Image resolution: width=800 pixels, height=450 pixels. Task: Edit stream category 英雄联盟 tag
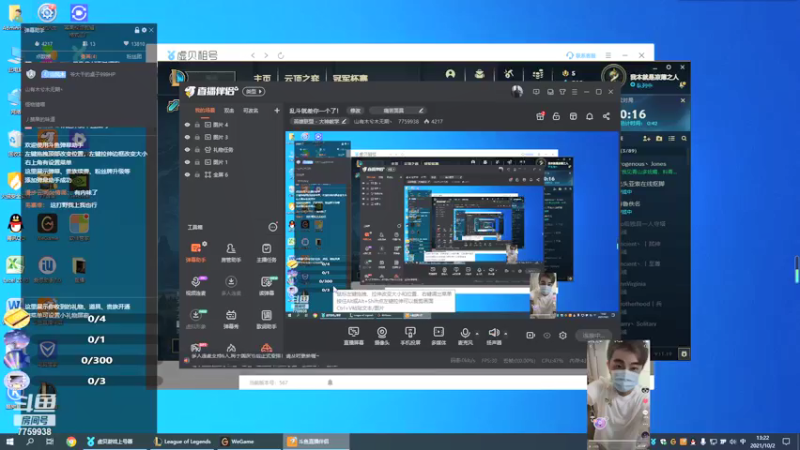[319, 121]
